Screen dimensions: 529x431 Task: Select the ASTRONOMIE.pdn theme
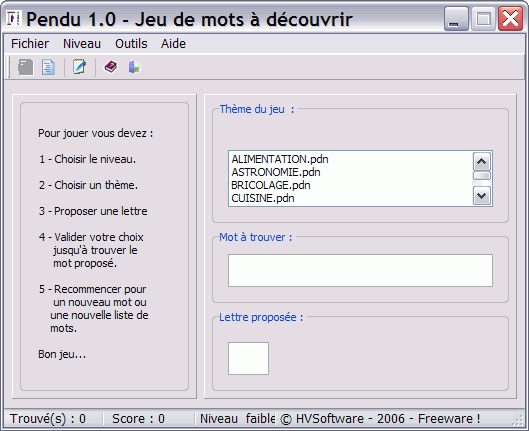click(276, 172)
